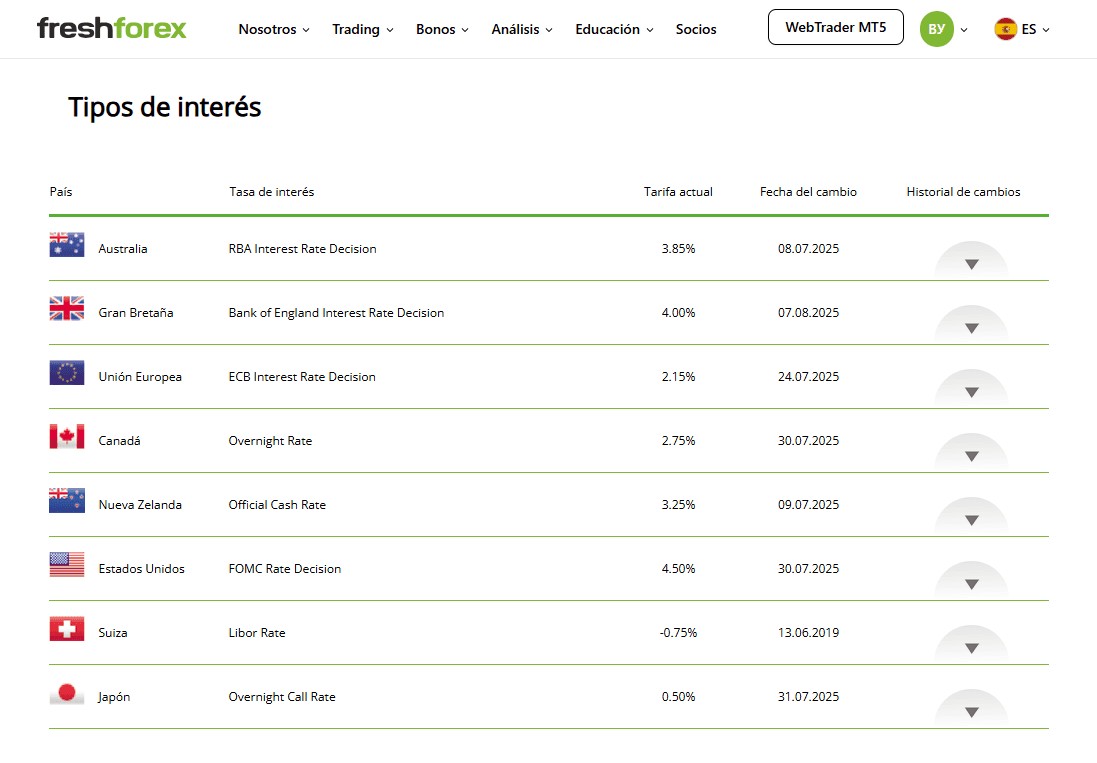Click the Gran Bretaña flag icon
1097x763 pixels.
[67, 308]
